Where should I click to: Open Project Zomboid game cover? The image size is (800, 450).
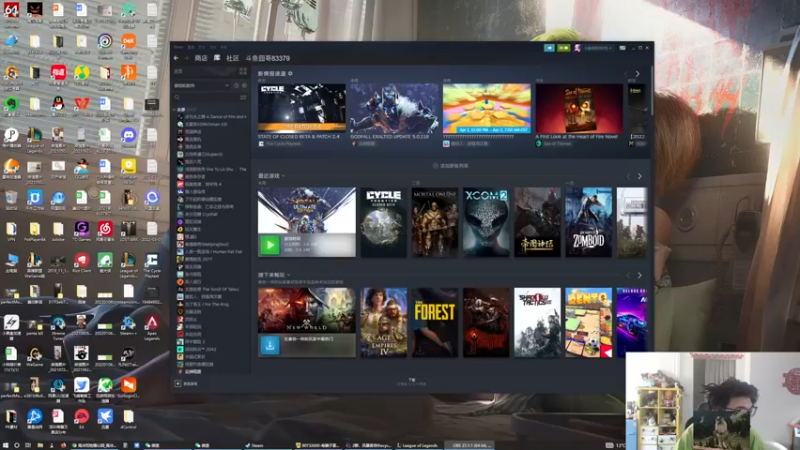588,222
